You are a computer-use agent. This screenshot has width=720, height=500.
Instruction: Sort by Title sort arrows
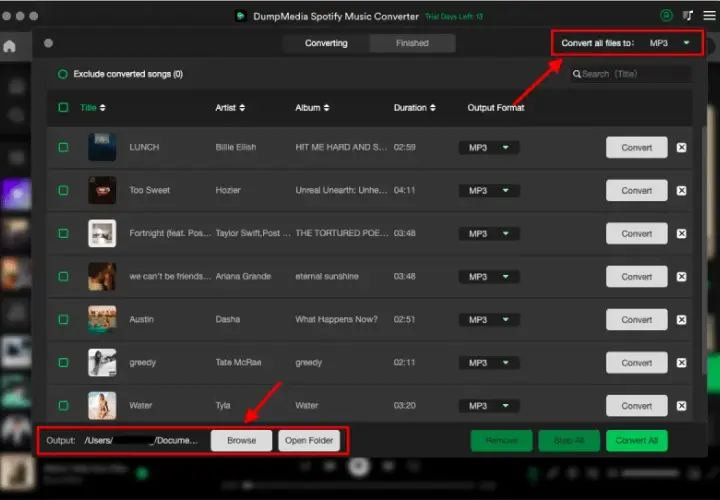click(102, 107)
